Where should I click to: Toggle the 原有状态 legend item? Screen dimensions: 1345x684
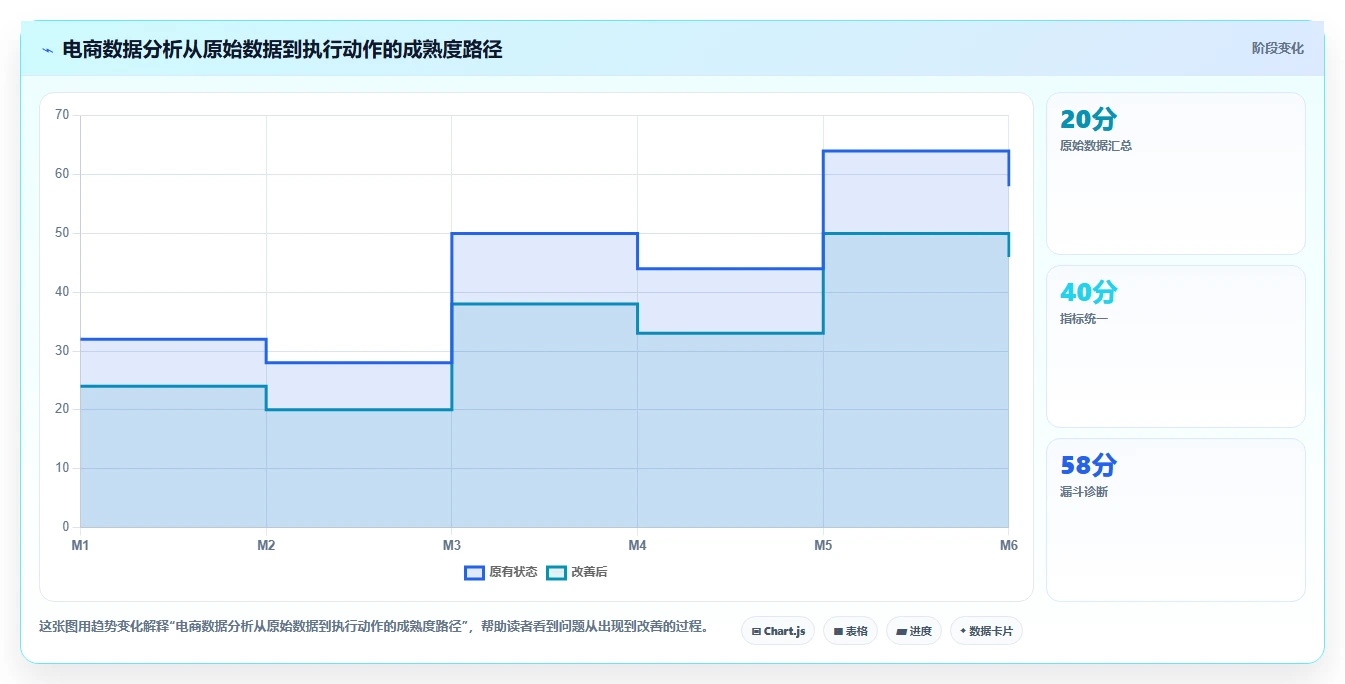[501, 572]
